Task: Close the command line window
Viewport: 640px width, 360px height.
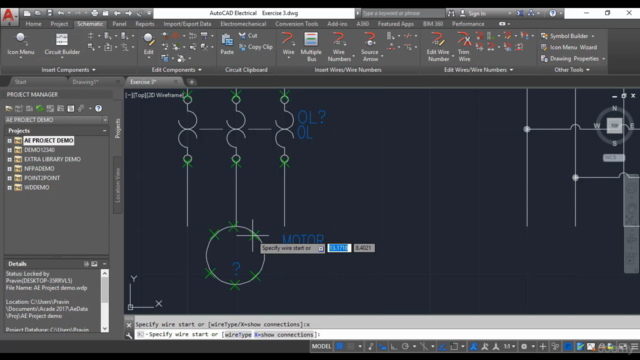Action: click(x=129, y=325)
